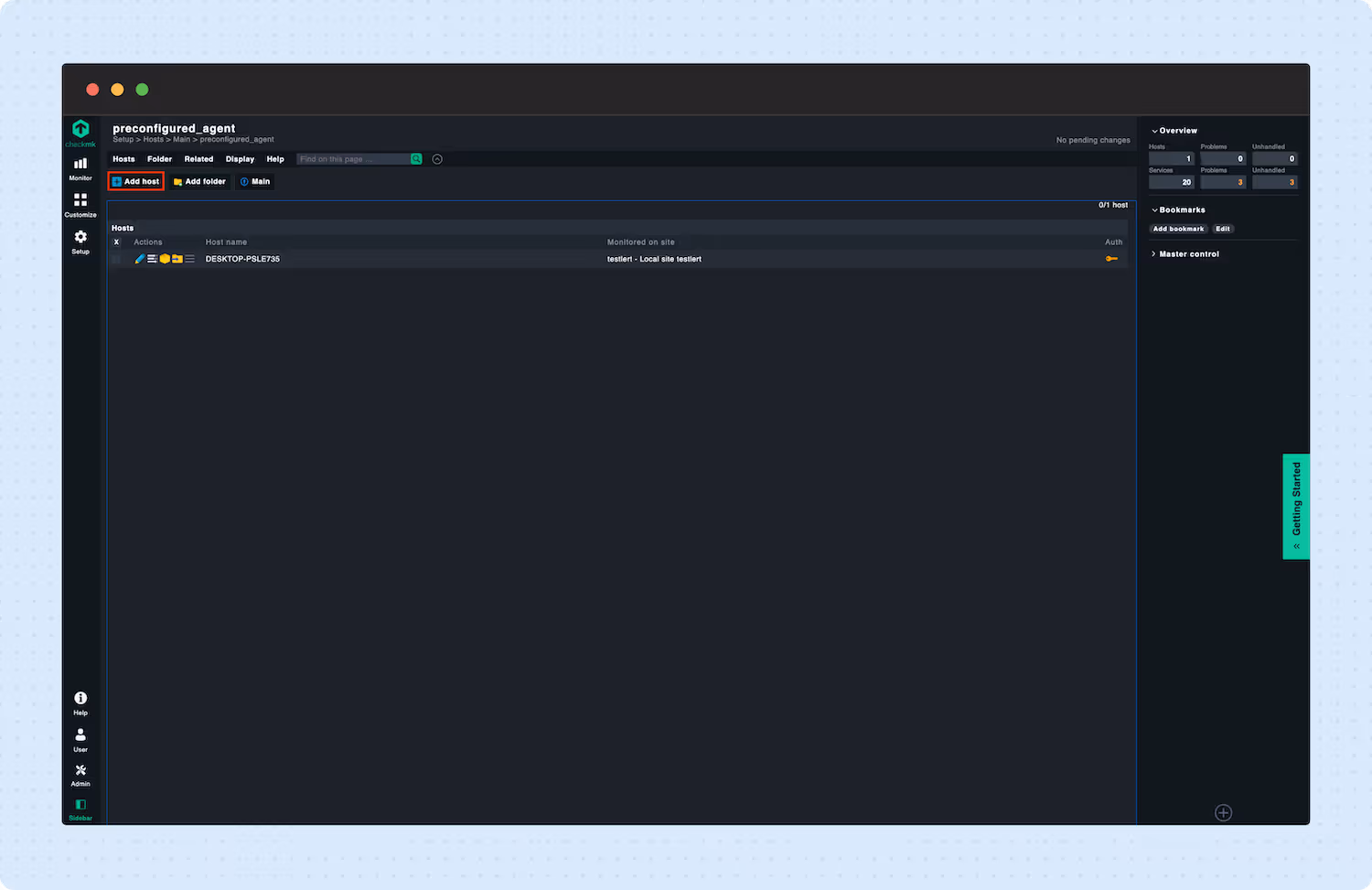Edit DESKTOP-PSLE735 with the pencil icon

(x=140, y=258)
